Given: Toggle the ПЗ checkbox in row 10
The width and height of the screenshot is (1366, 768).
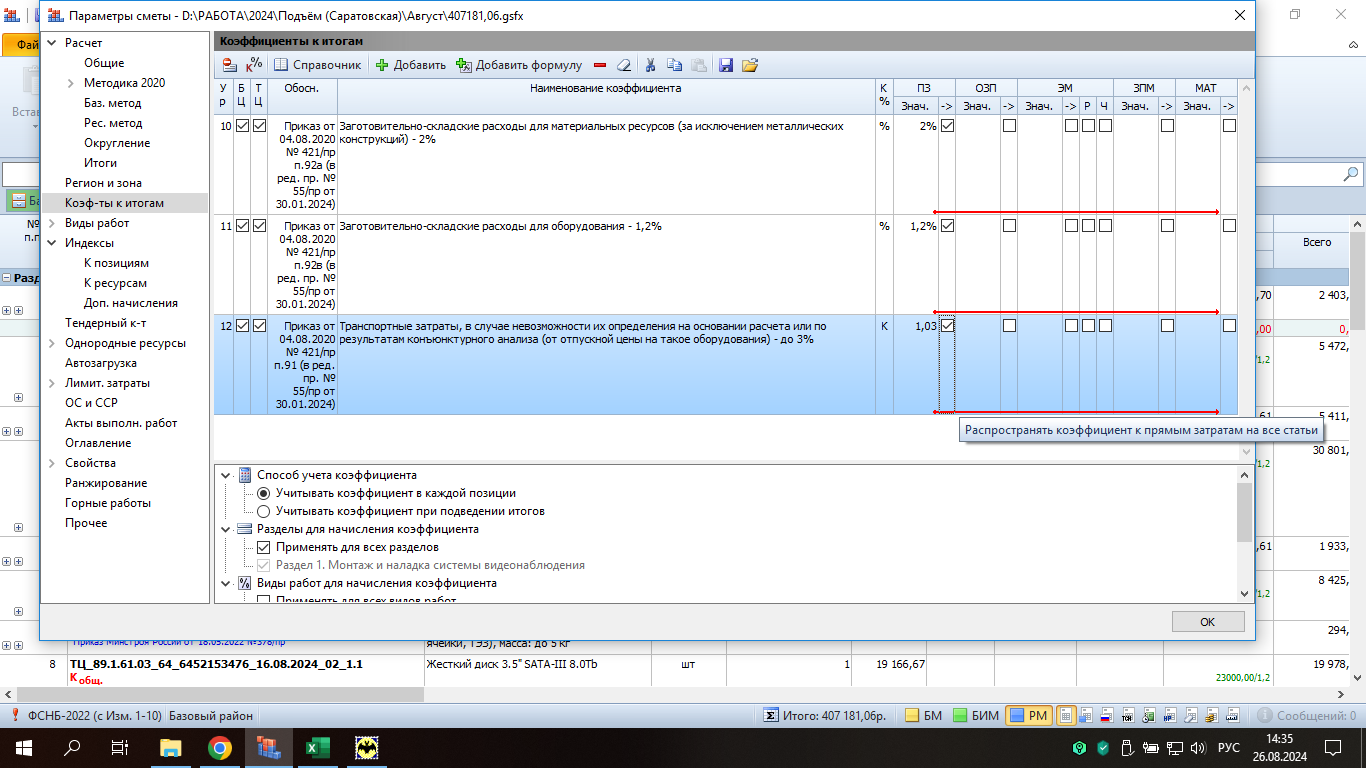Looking at the screenshot, I should pos(947,126).
